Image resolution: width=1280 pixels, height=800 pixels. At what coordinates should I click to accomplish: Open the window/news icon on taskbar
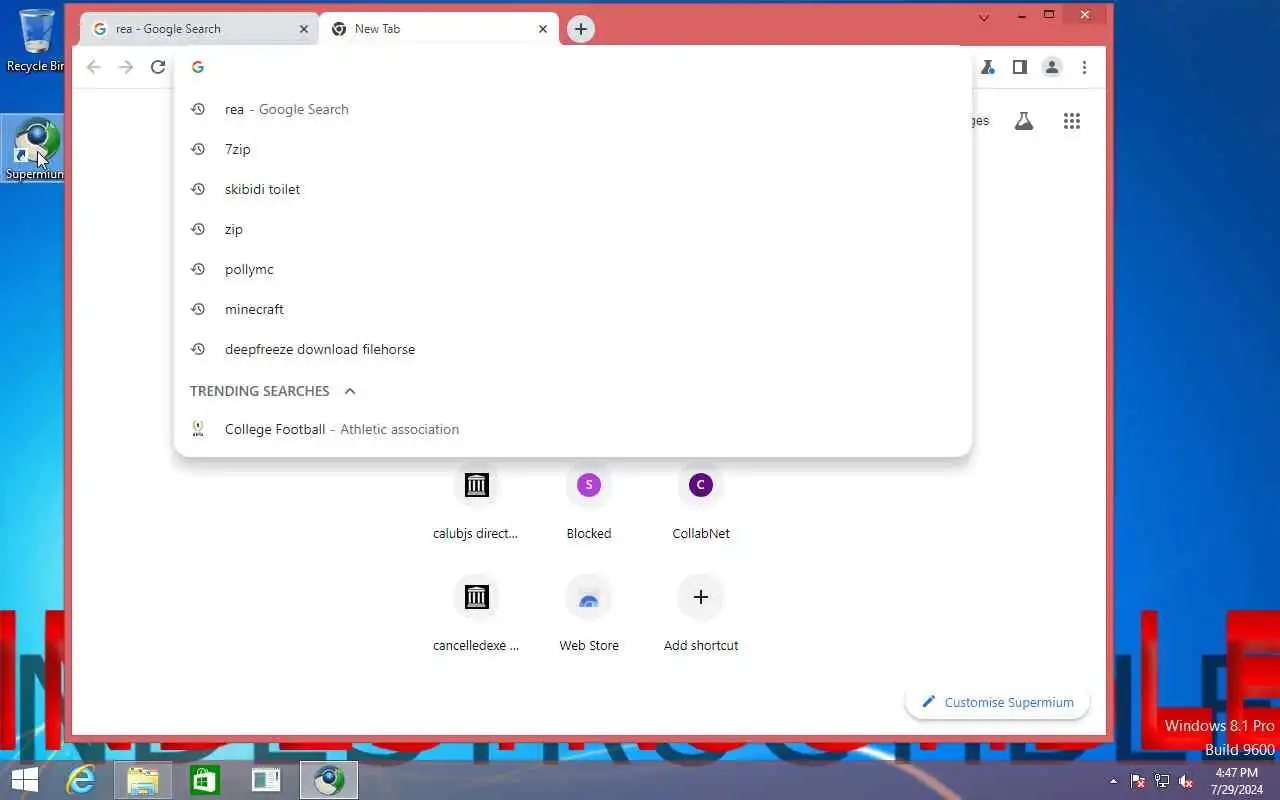click(x=267, y=780)
